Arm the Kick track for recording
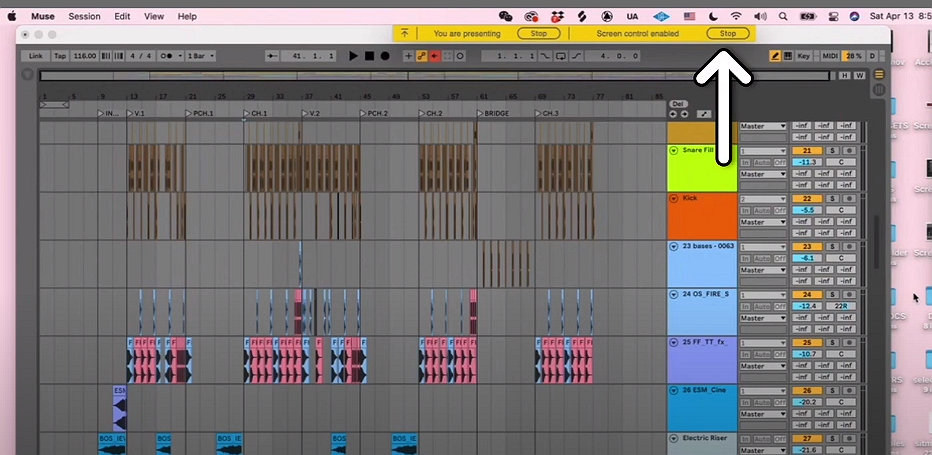This screenshot has height=455, width=932. (849, 199)
